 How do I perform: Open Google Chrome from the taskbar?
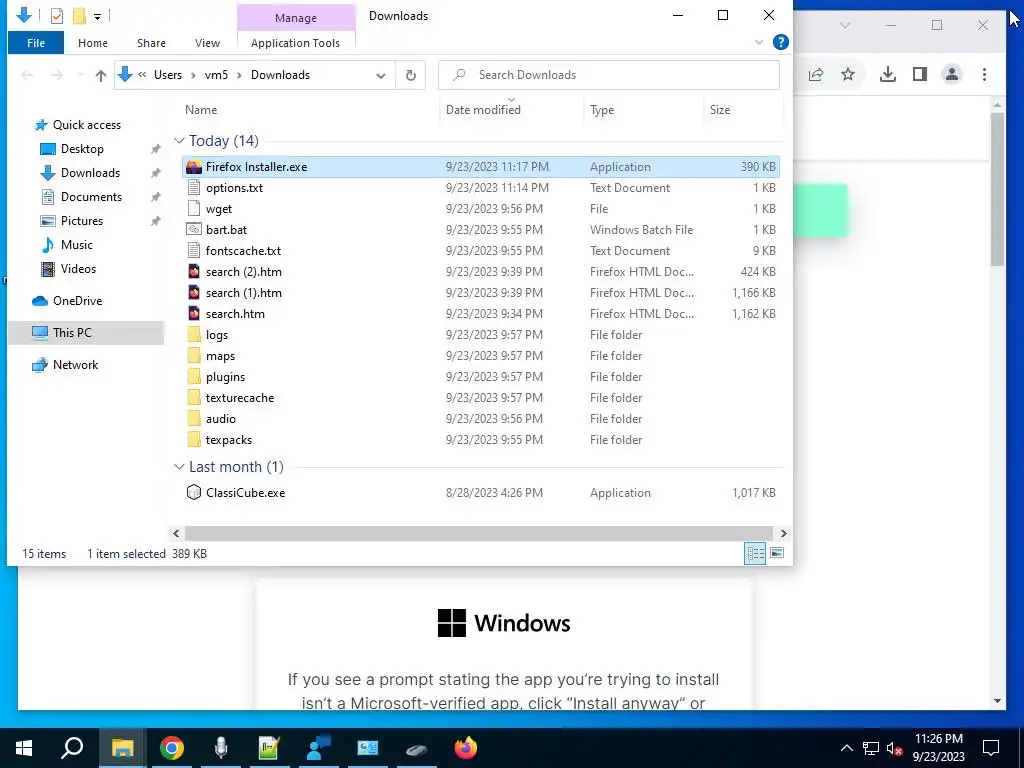172,748
